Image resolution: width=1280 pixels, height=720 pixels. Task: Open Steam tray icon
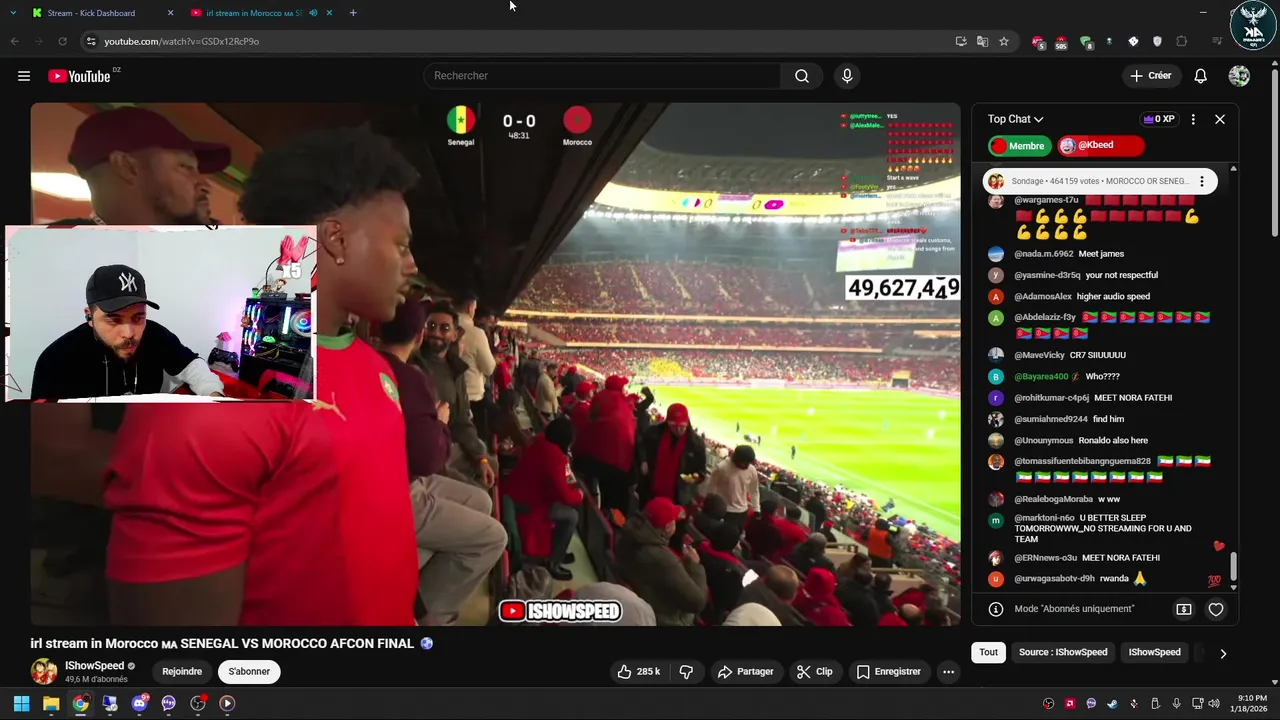(x=1112, y=703)
